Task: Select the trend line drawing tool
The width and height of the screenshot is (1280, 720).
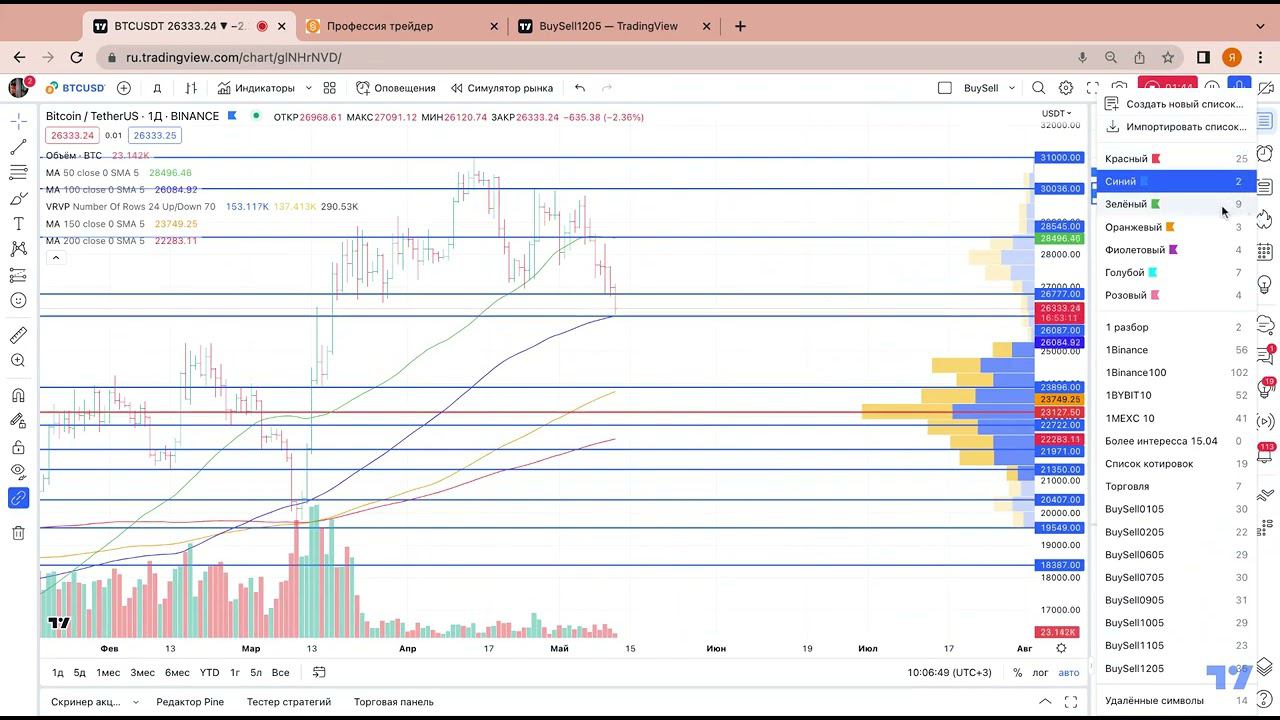Action: point(18,147)
